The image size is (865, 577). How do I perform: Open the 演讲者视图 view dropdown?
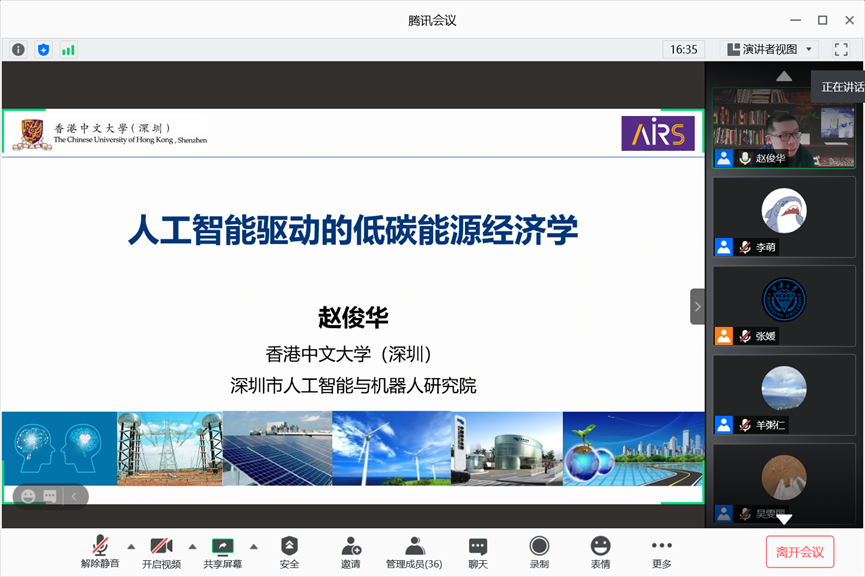pos(768,49)
